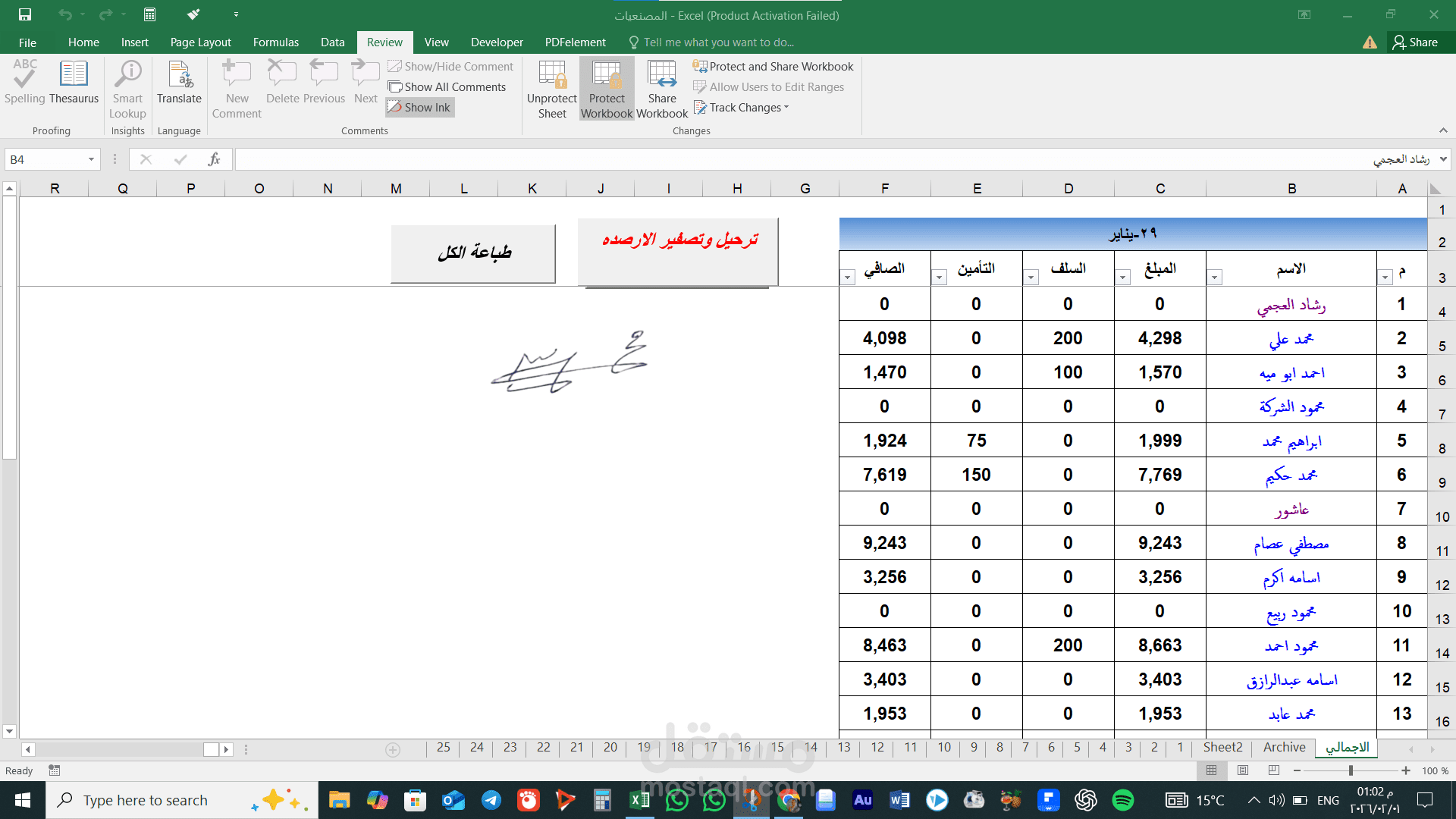
Task: Toggle Show Ink visibility
Action: [419, 107]
